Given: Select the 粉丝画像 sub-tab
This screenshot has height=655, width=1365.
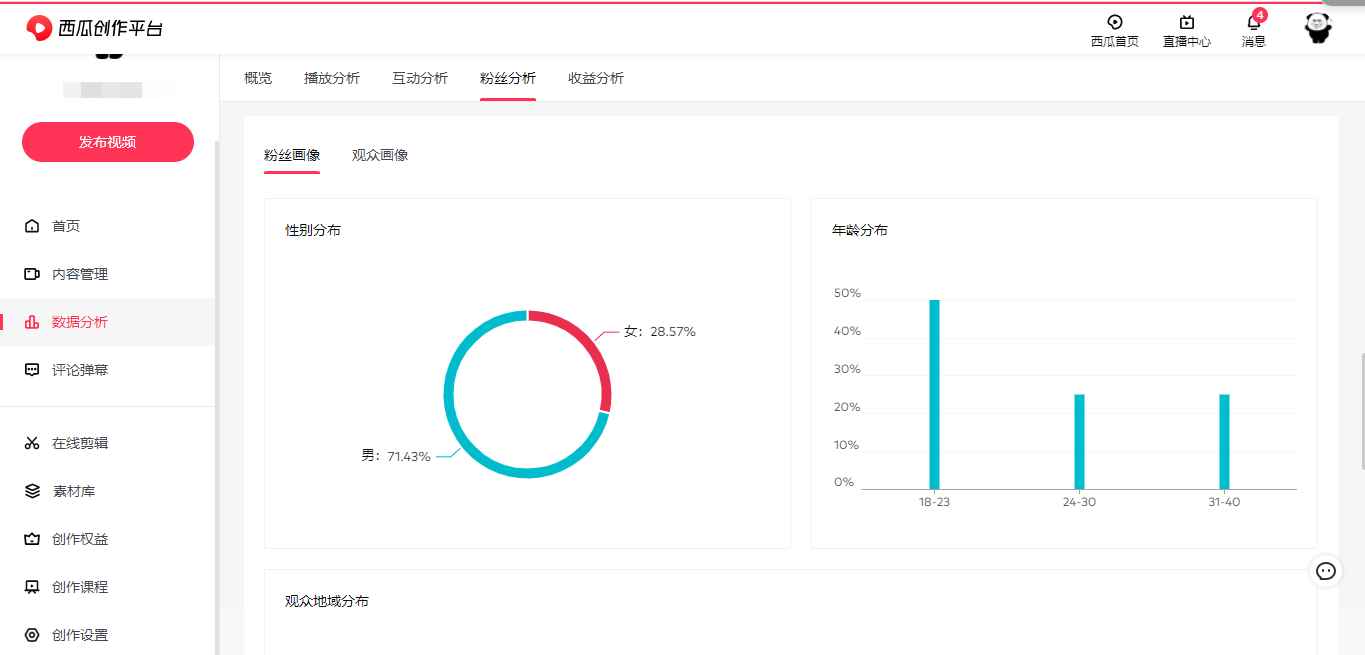Looking at the screenshot, I should (x=292, y=155).
